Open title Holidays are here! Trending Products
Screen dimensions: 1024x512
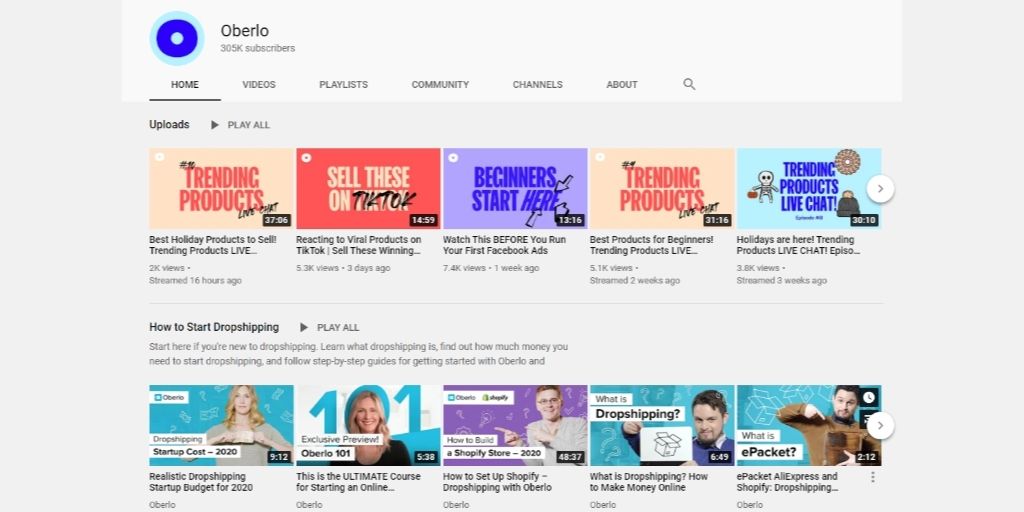pos(799,245)
